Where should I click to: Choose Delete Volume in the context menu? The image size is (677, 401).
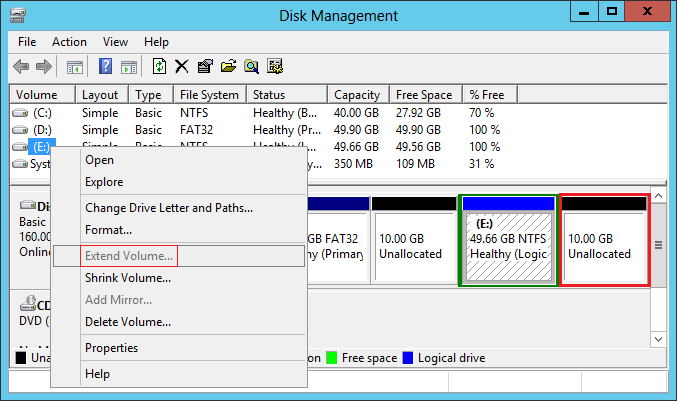pos(128,322)
